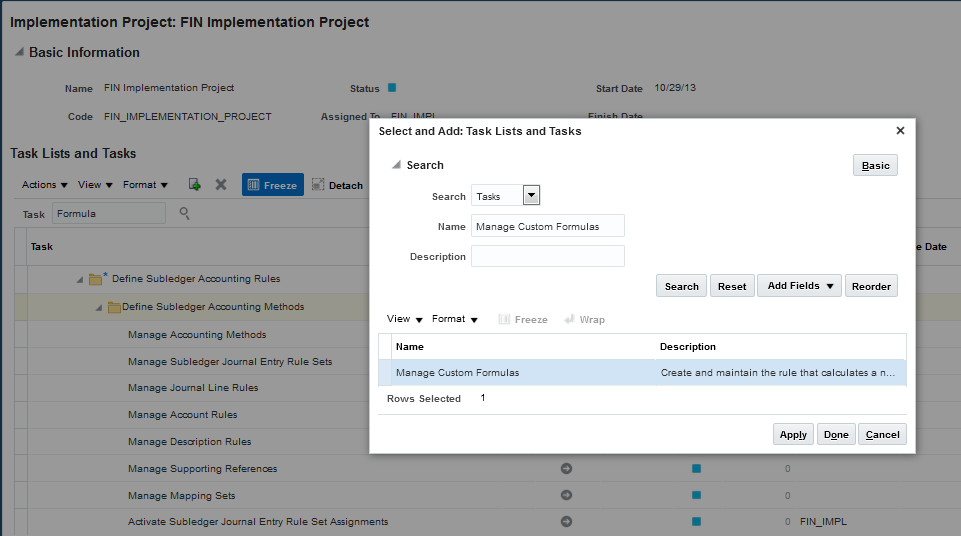Click the Search button in the dialog
The width and height of the screenshot is (961, 536).
point(681,286)
